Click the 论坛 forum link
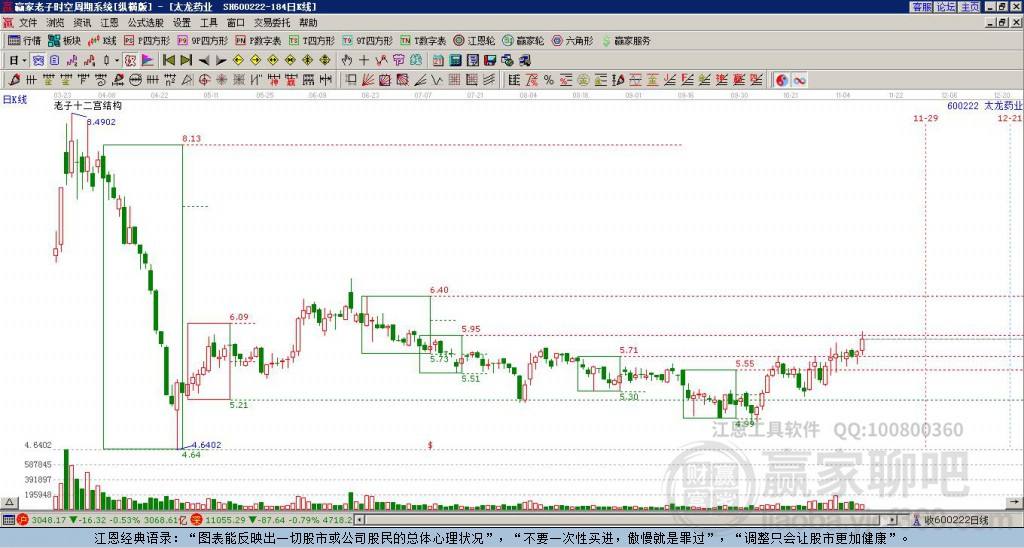Image resolution: width=1024 pixels, height=548 pixels. click(x=945, y=7)
